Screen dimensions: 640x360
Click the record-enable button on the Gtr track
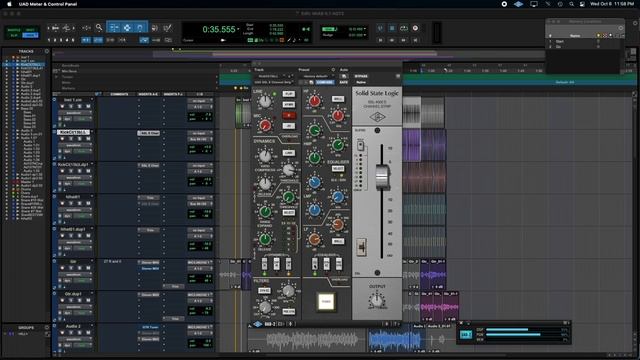[x=62, y=268]
